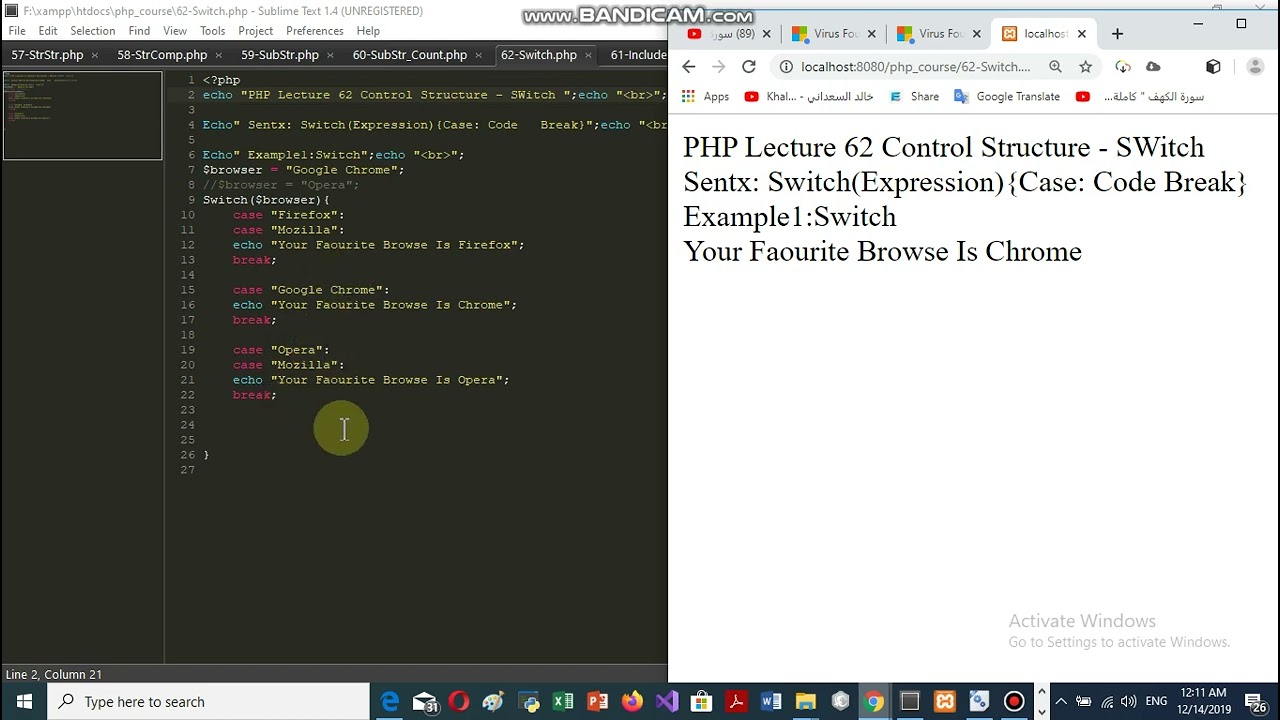Switch to the 60-SubStr_Count.php tab

pos(409,55)
